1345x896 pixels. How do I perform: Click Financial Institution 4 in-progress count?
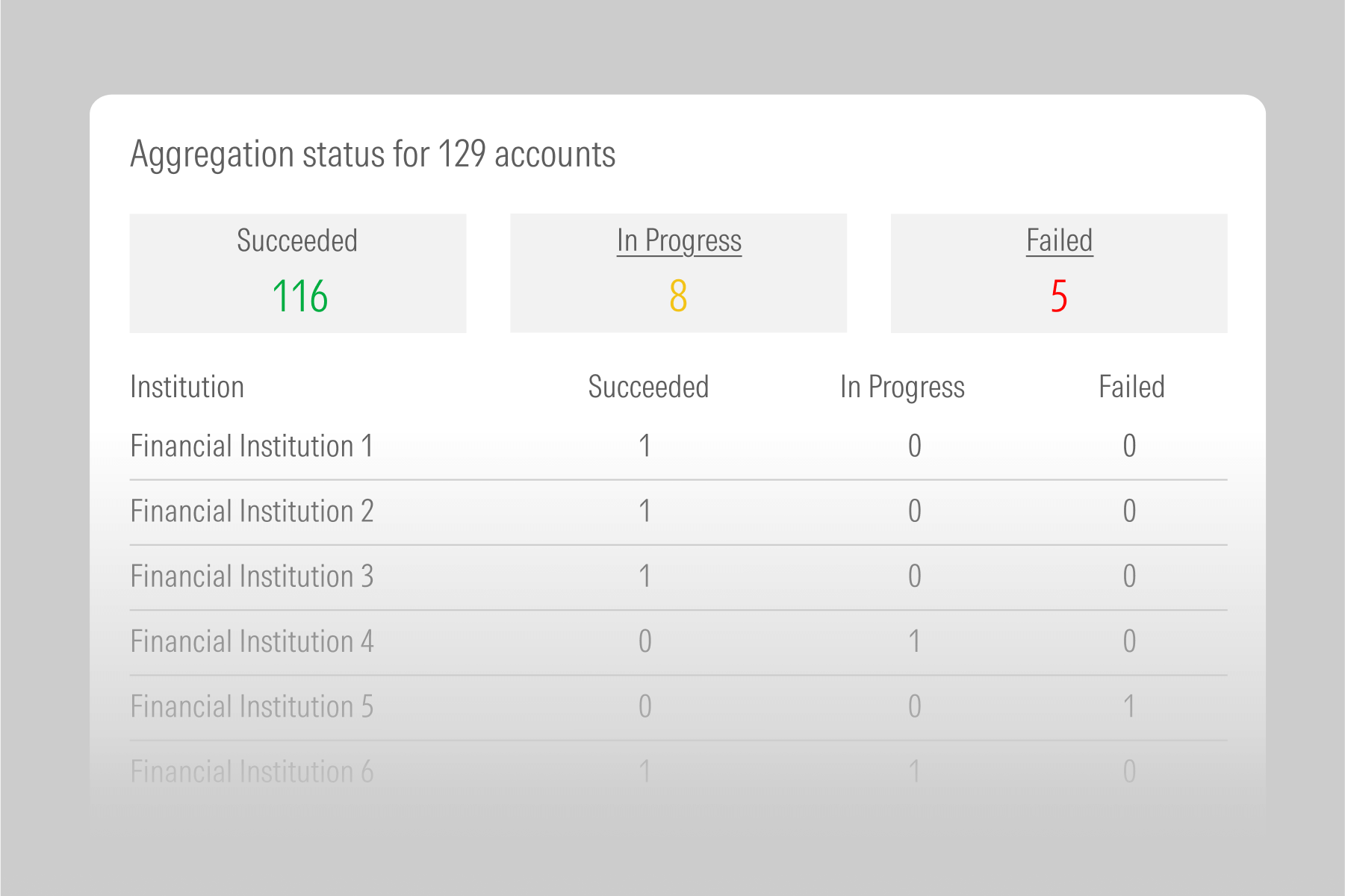coord(914,641)
